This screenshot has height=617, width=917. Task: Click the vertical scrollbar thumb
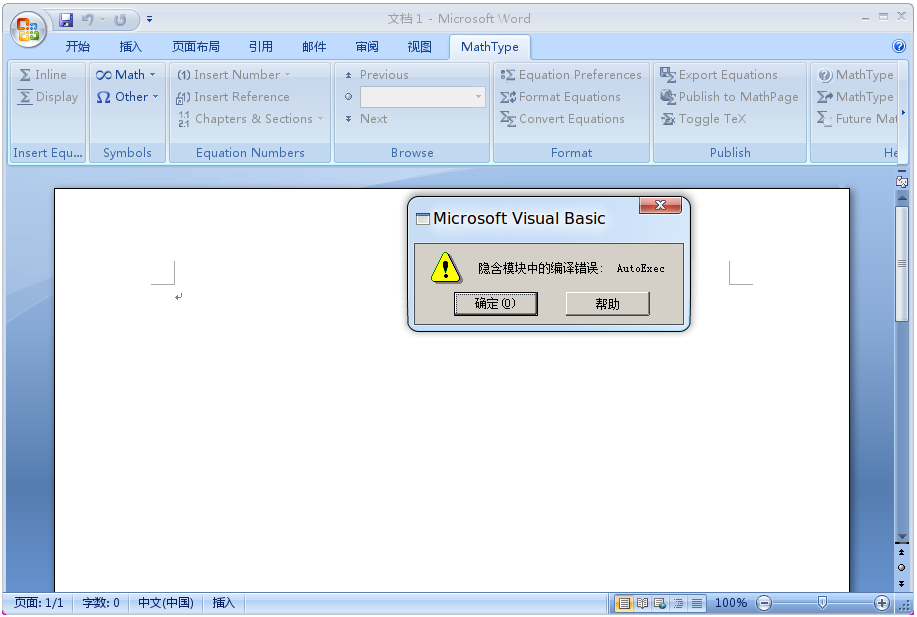[x=902, y=263]
